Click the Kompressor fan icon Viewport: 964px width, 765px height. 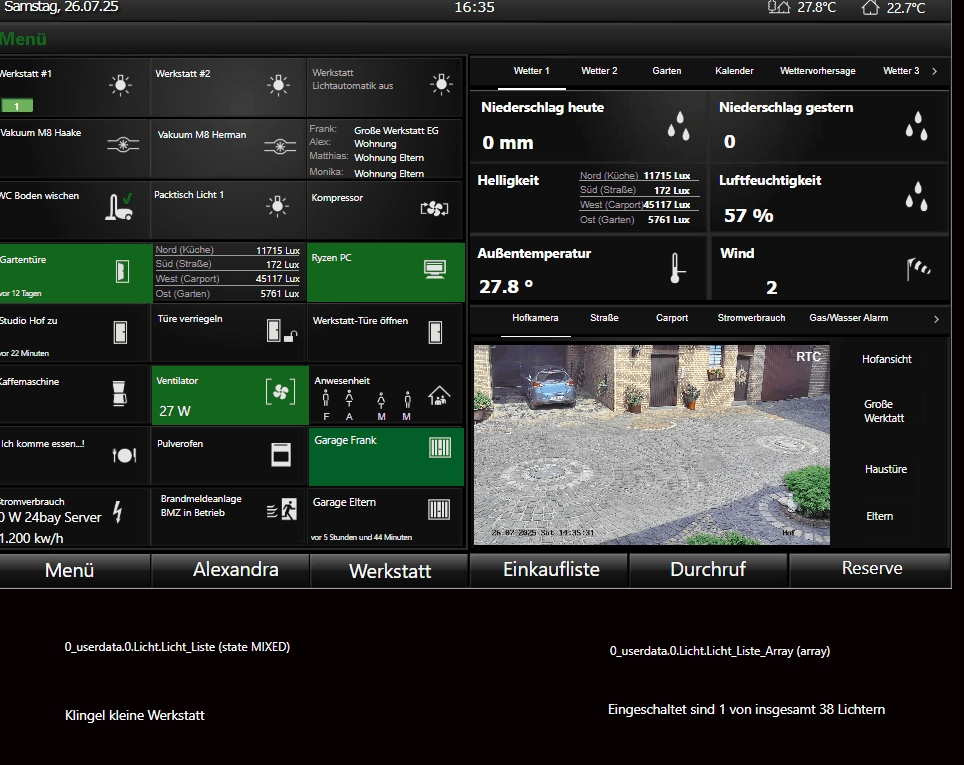click(435, 208)
